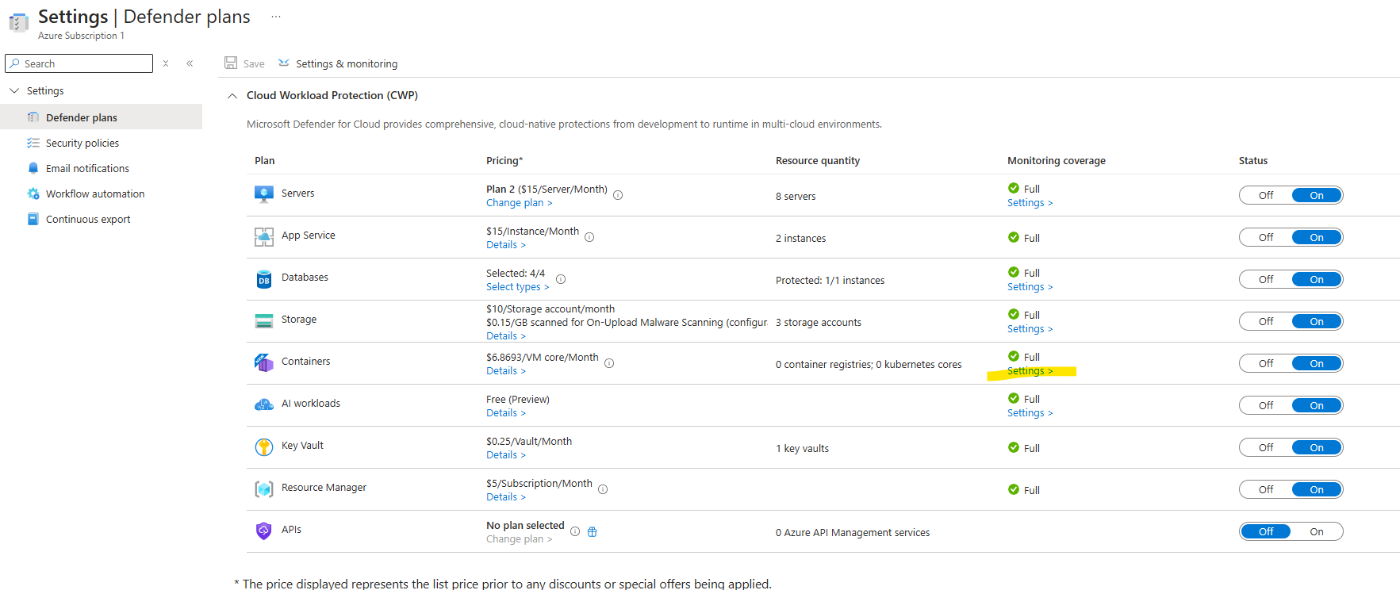Toggle the Storage plan status switch

[1291, 321]
